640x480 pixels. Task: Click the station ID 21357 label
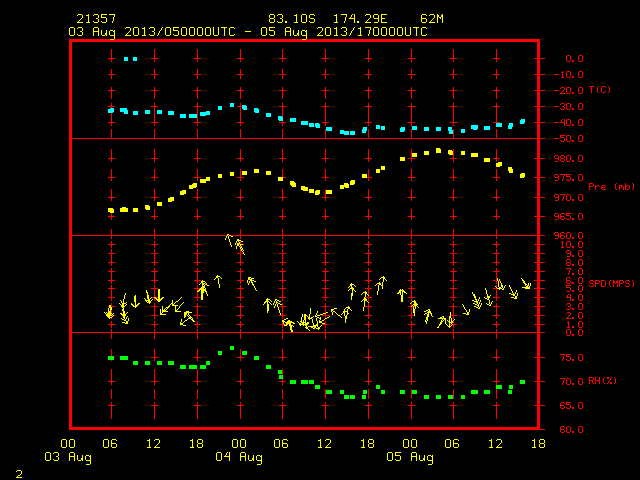pos(96,19)
